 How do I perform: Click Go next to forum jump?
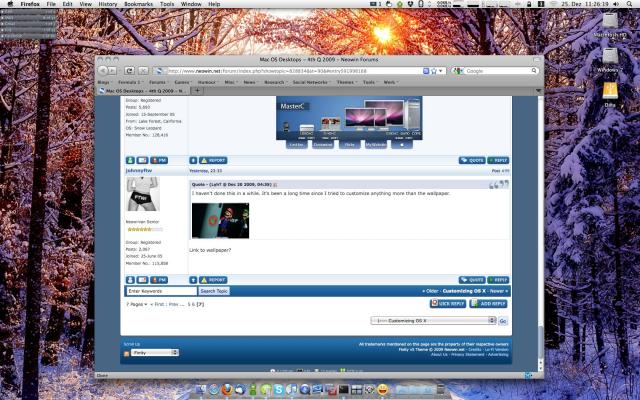503,321
